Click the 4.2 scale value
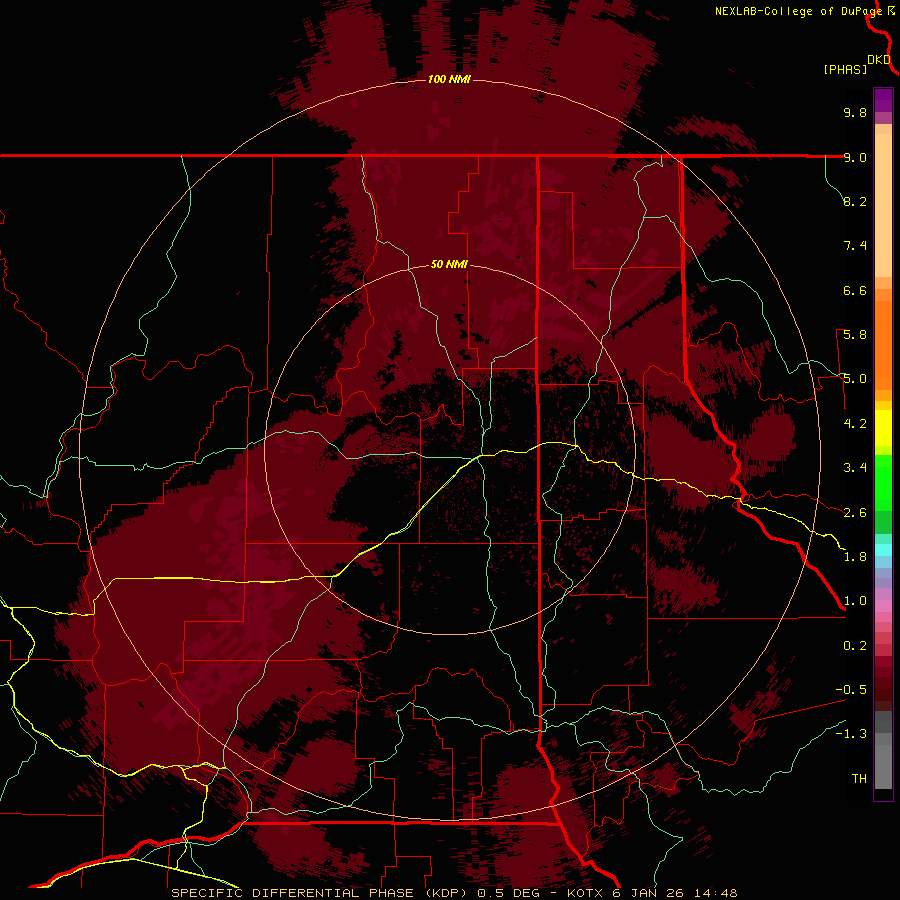The image size is (900, 900). pos(855,424)
